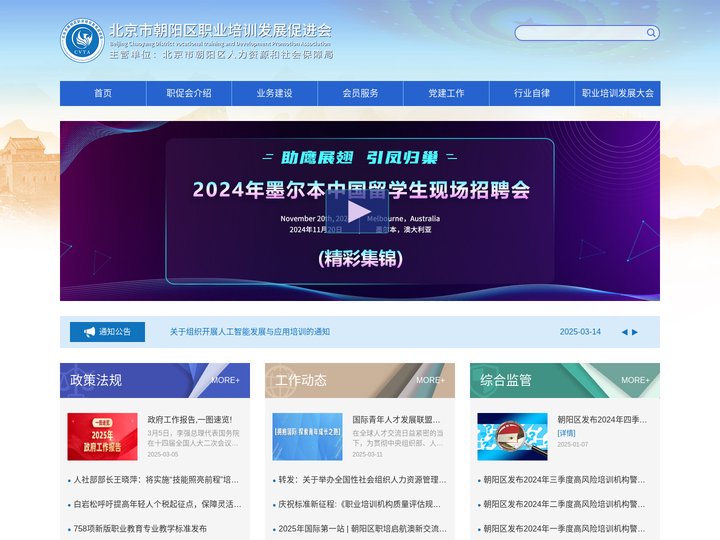Show previous notice with left arrow

[624, 332]
